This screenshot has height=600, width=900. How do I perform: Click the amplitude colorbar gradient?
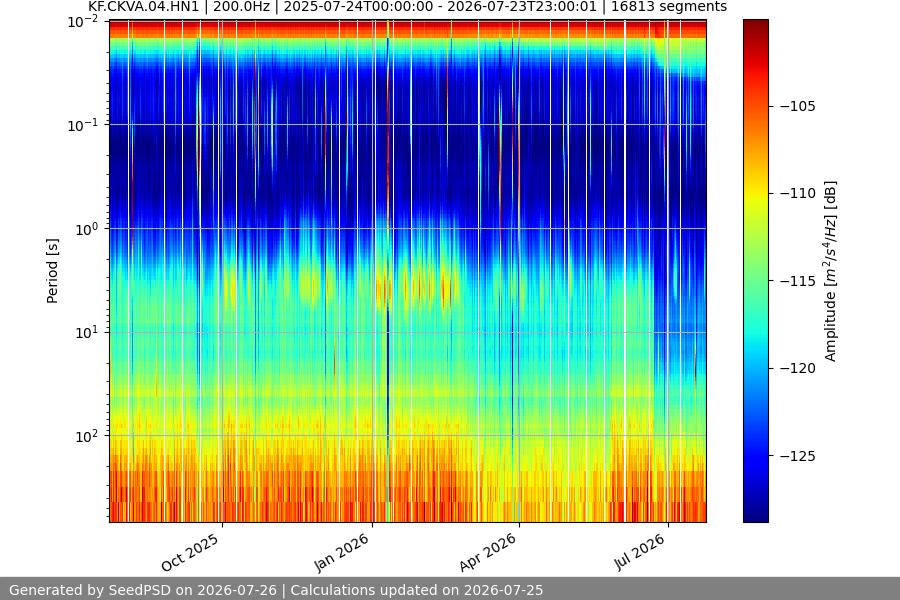(x=755, y=271)
